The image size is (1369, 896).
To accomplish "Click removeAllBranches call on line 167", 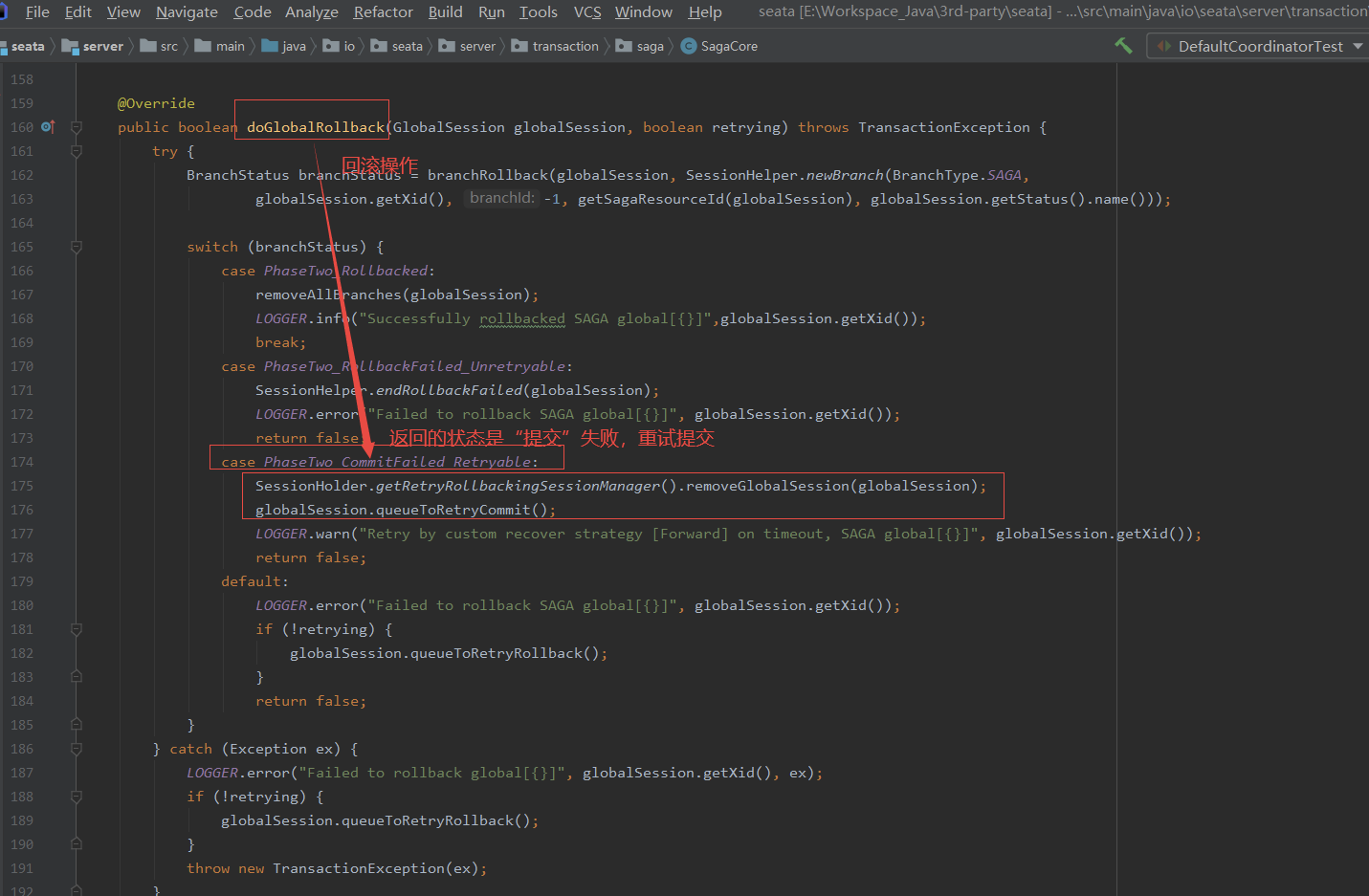I will tap(328, 295).
